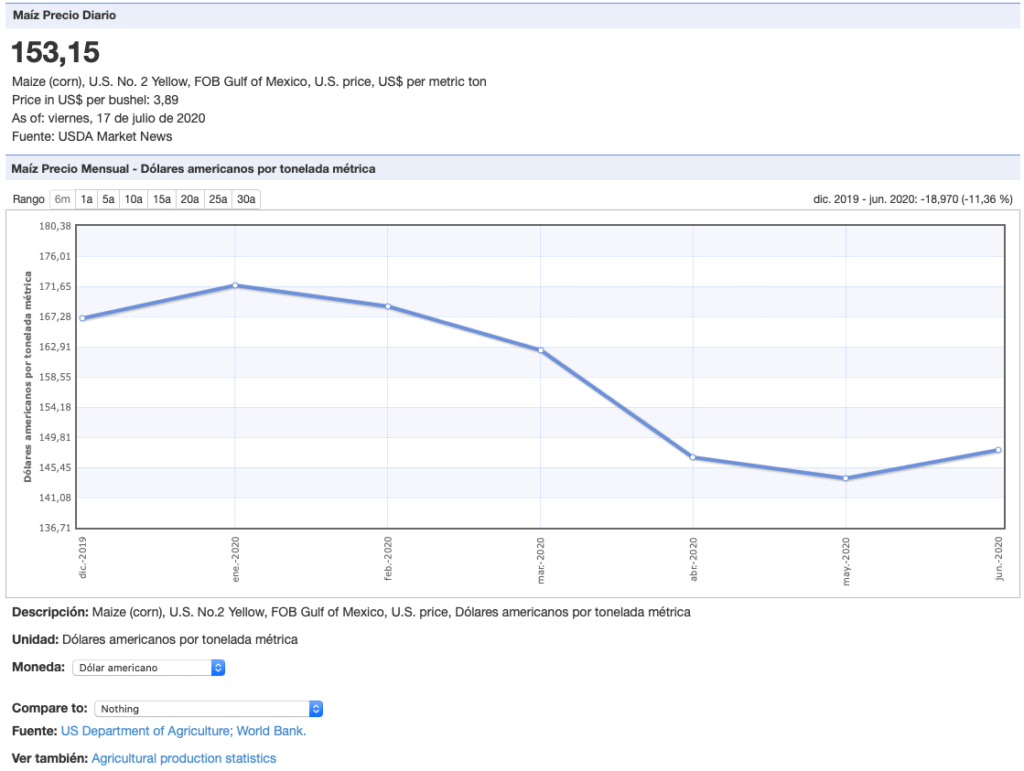Screen dimensions: 1024x771
Task: Select the jun.-2020 final data point
Action: [998, 450]
